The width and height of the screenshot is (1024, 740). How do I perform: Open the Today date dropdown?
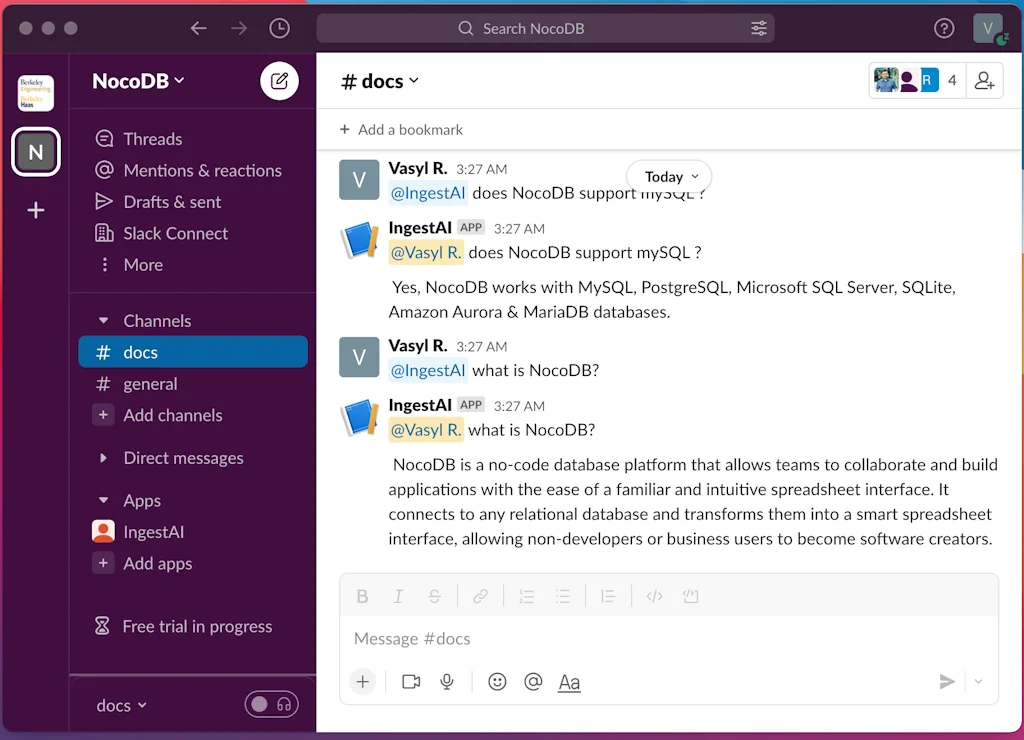click(669, 177)
